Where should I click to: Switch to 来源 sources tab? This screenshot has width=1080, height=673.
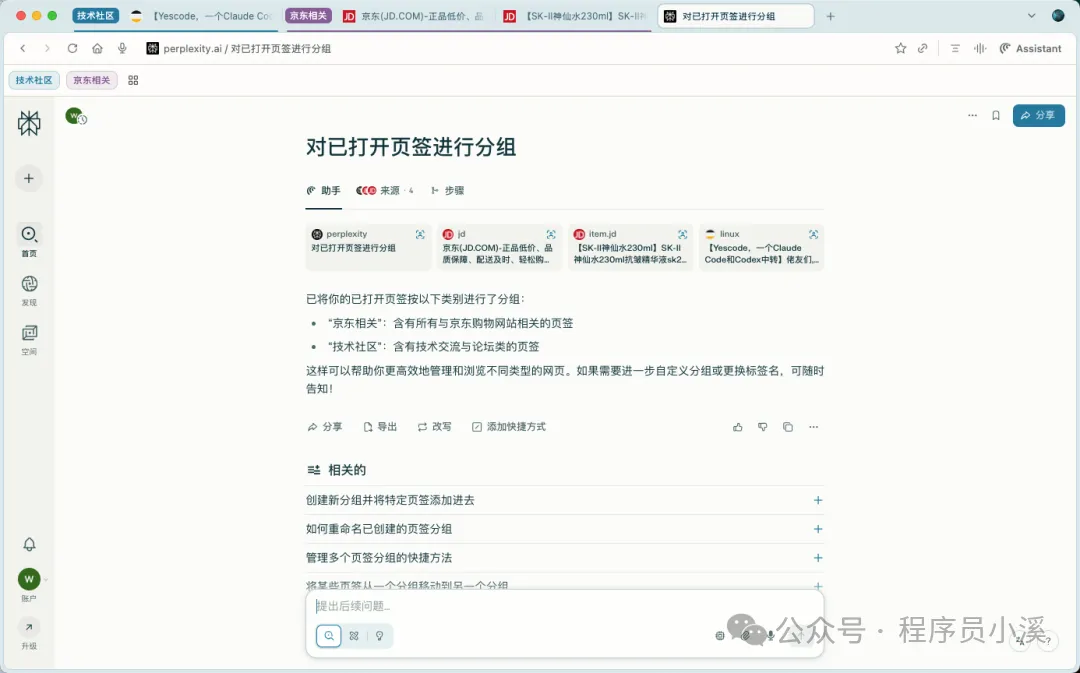tap(384, 191)
